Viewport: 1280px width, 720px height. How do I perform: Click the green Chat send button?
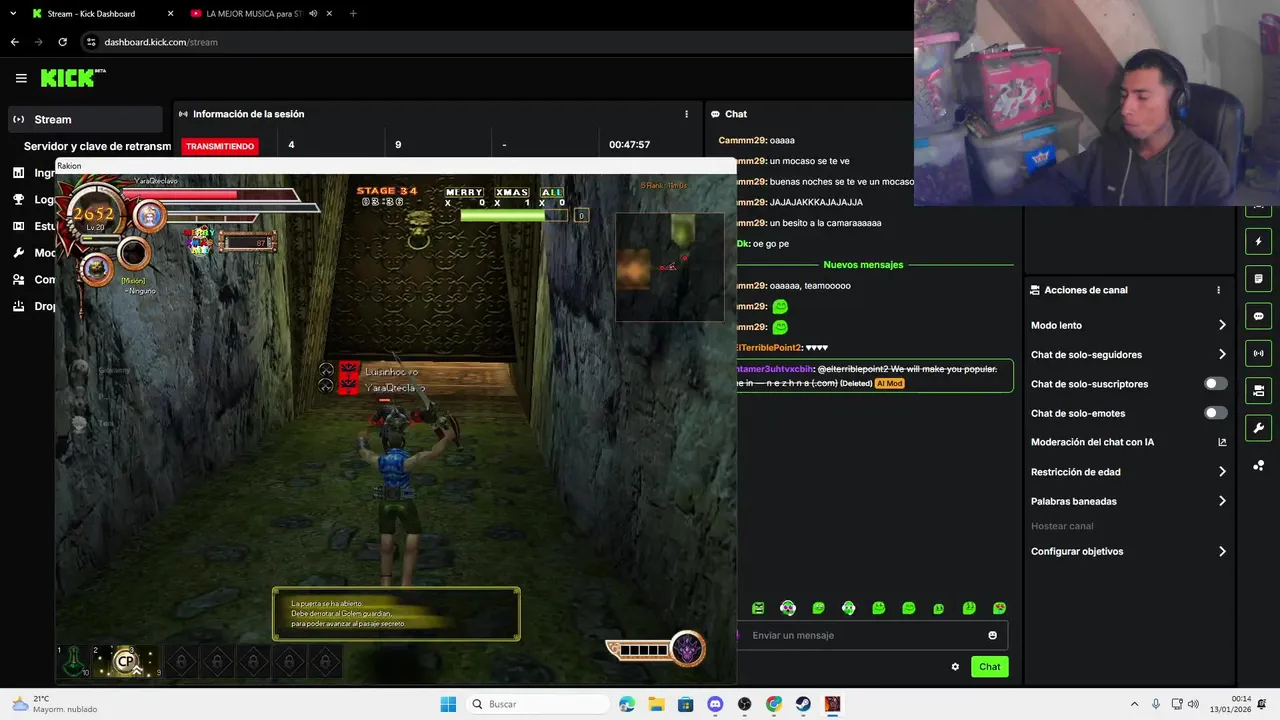pos(989,667)
